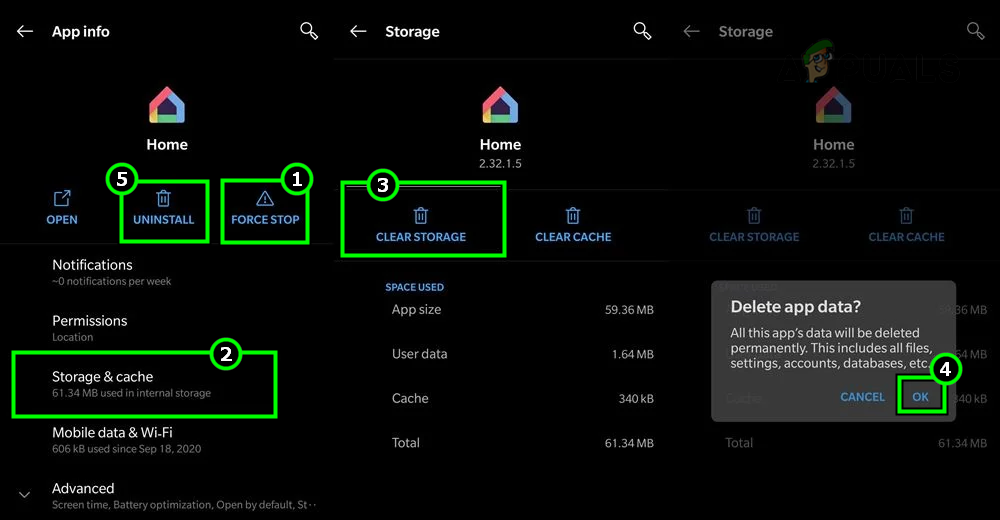
Task: Open Storage & cache settings
Action: pos(132,383)
